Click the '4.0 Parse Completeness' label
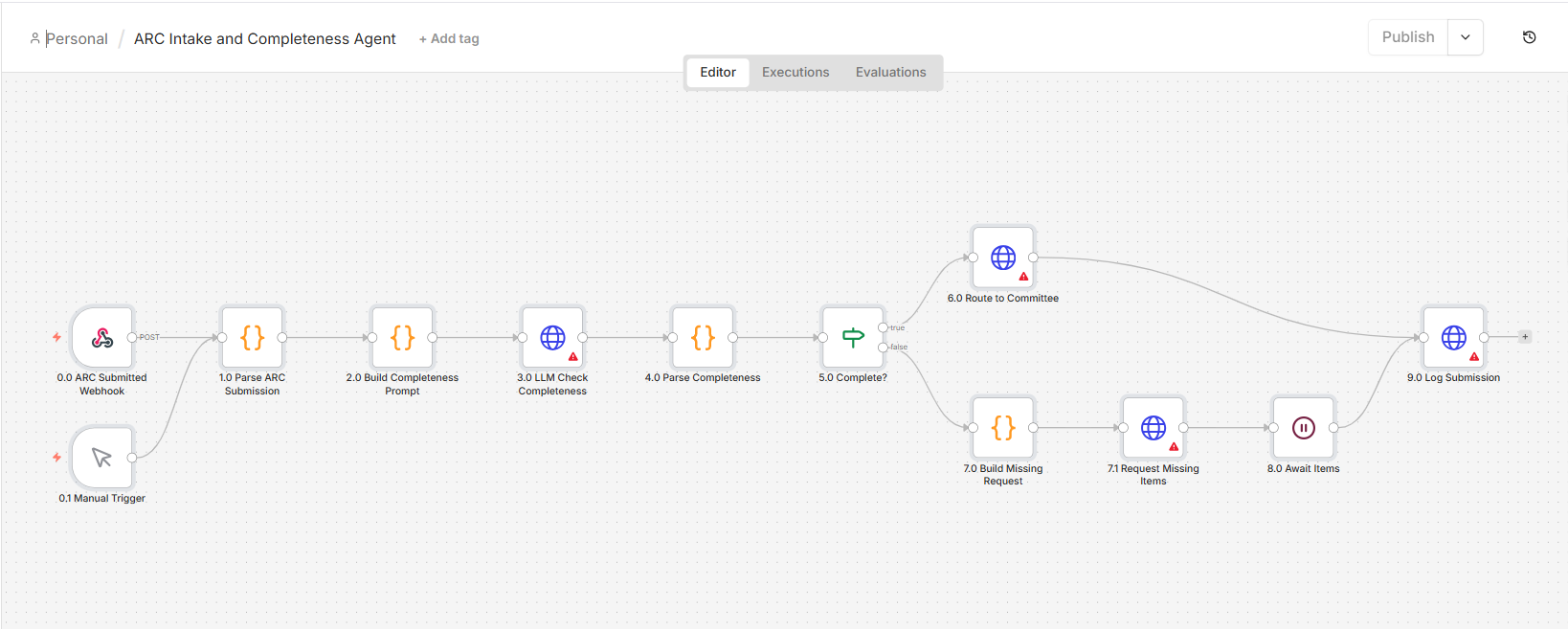1568x629 pixels. pos(703,377)
